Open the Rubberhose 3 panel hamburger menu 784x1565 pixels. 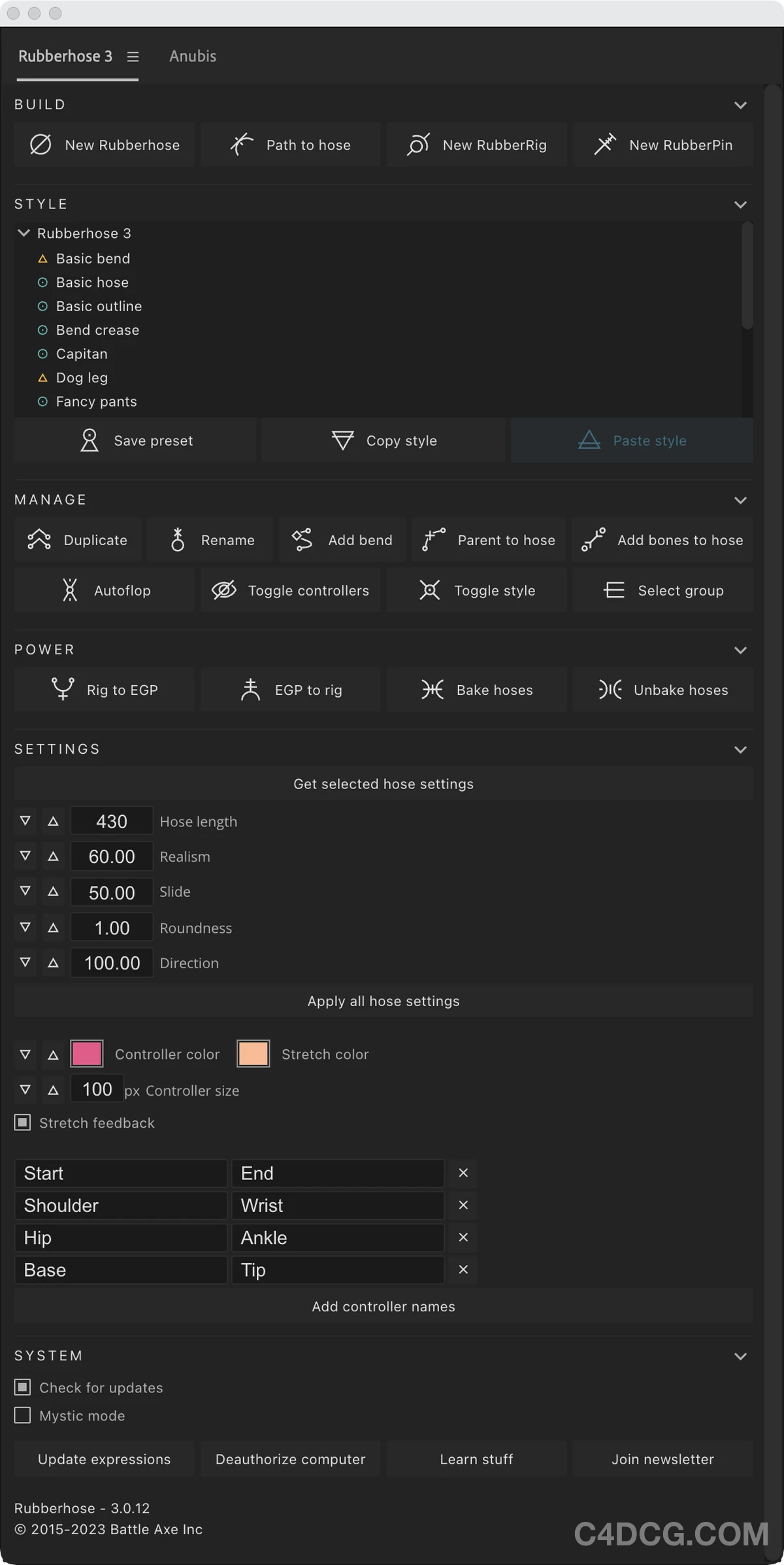click(x=133, y=57)
